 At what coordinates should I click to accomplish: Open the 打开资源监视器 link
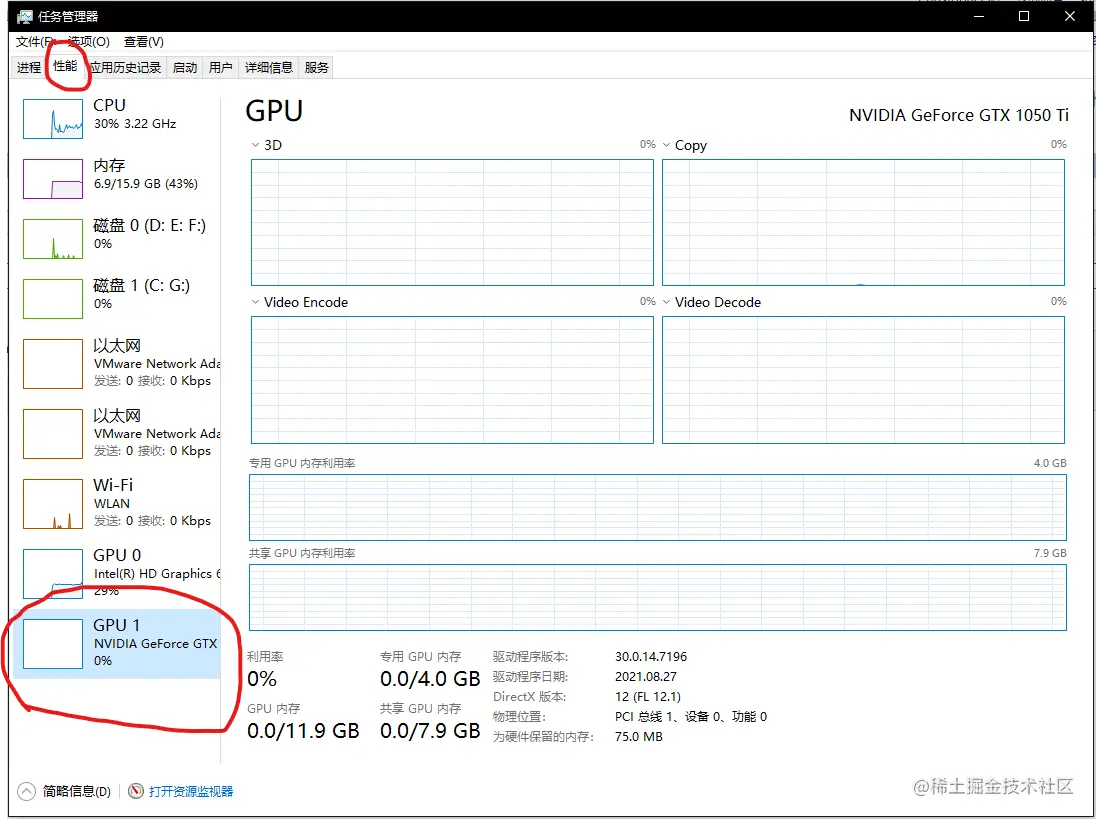pos(191,791)
